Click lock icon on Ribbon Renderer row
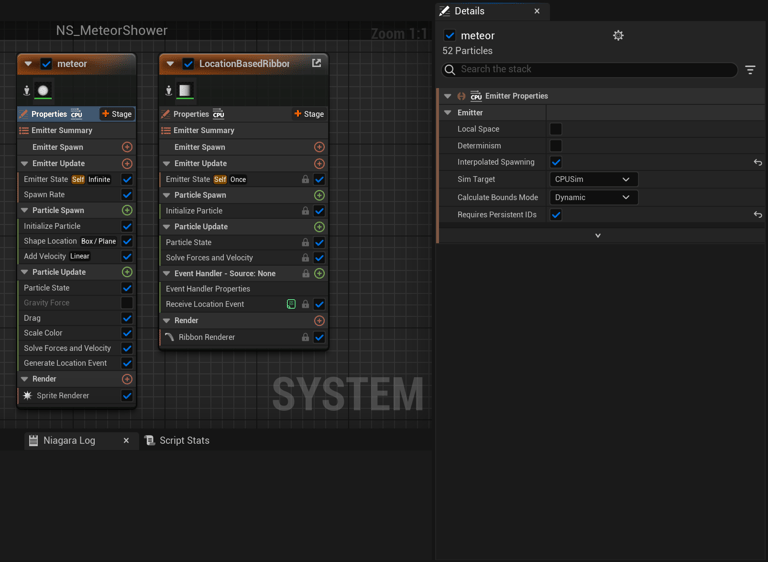 (x=305, y=337)
